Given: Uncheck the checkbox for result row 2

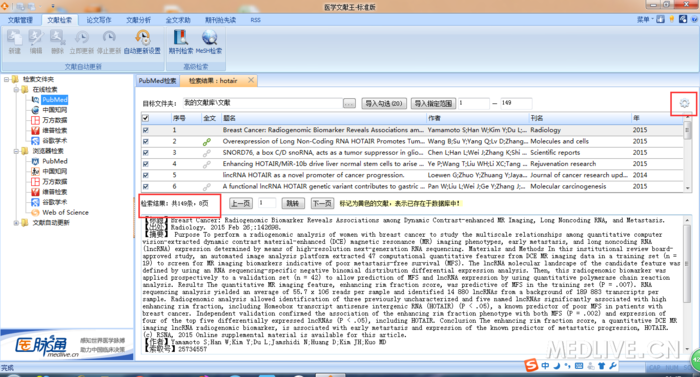Looking at the screenshot, I should coord(146,142).
